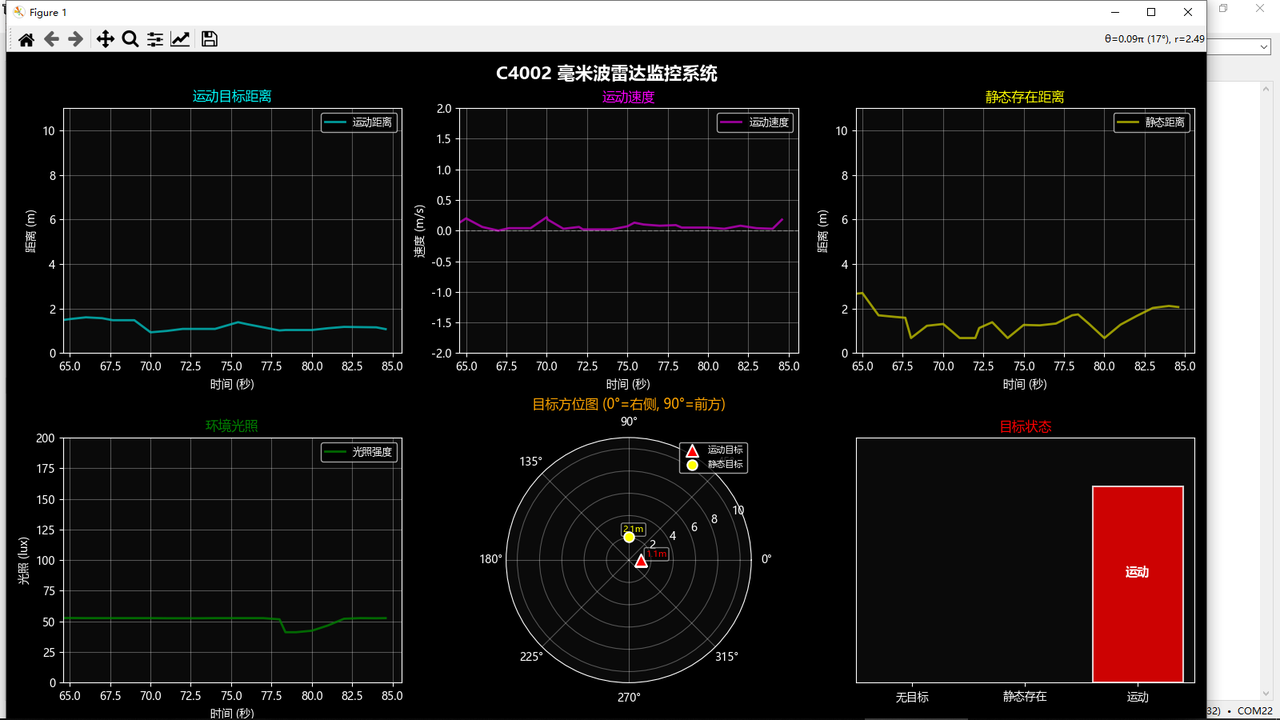Click the 静态距离 legend entry
Image resolution: width=1280 pixels, height=720 pixels.
click(1151, 122)
